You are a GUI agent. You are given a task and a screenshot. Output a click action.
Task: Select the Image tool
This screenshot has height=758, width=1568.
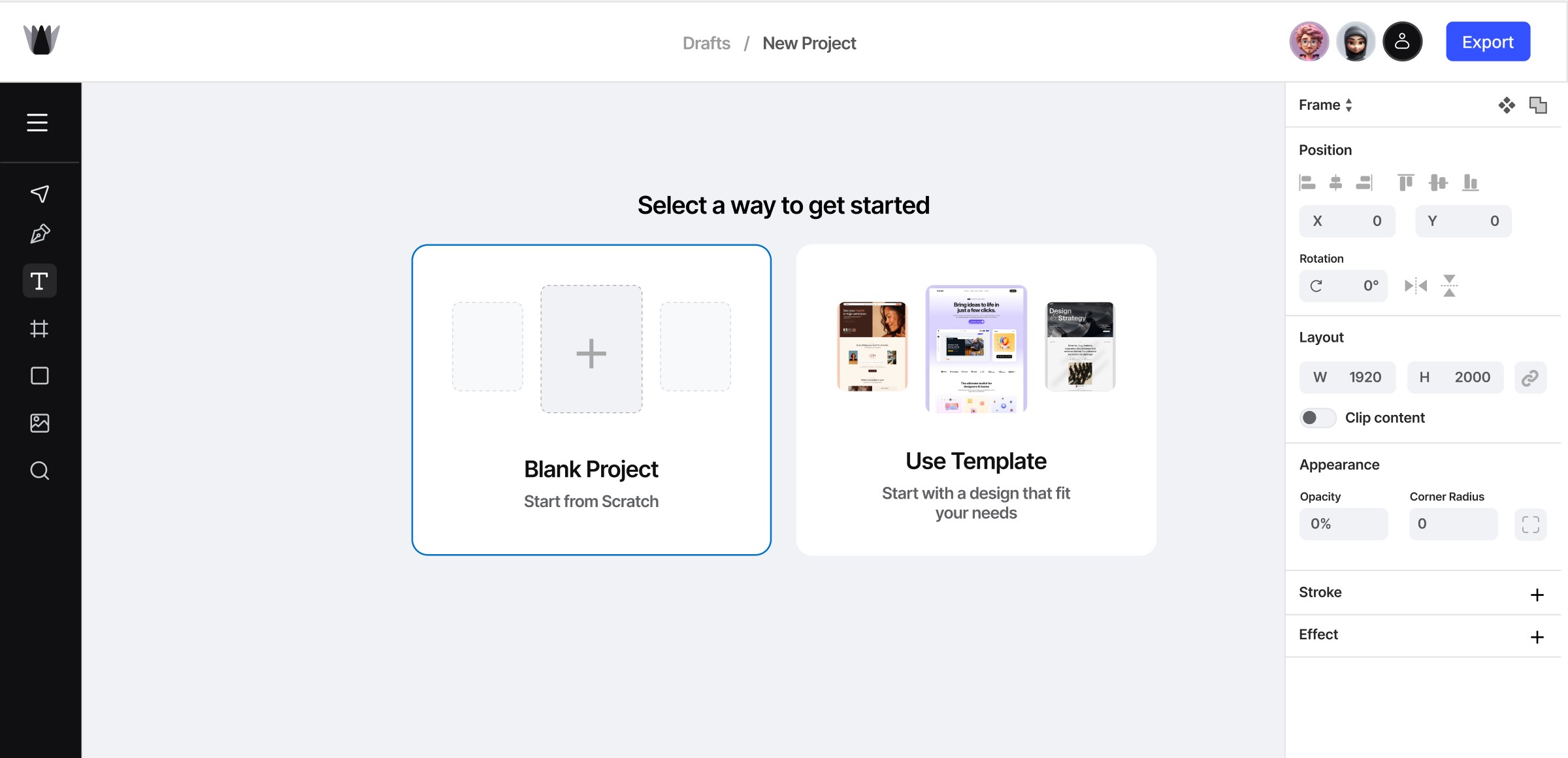[39, 423]
